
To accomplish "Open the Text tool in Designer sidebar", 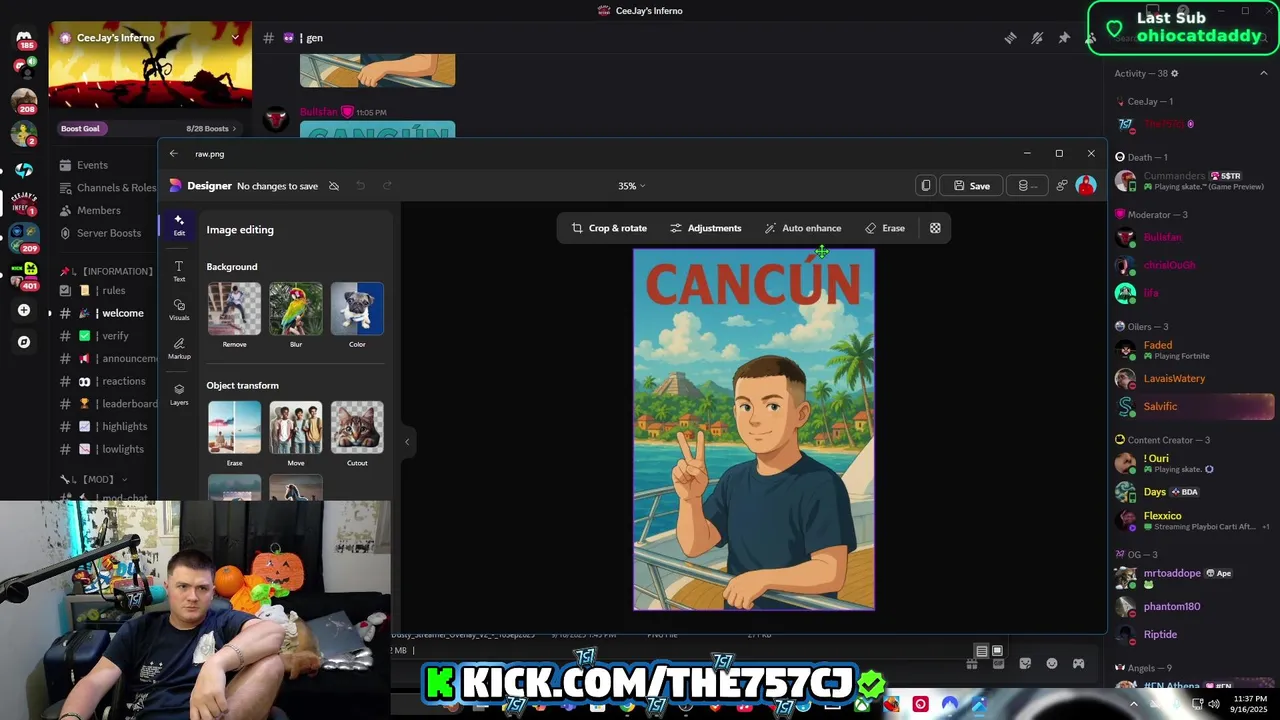I will pyautogui.click(x=179, y=270).
